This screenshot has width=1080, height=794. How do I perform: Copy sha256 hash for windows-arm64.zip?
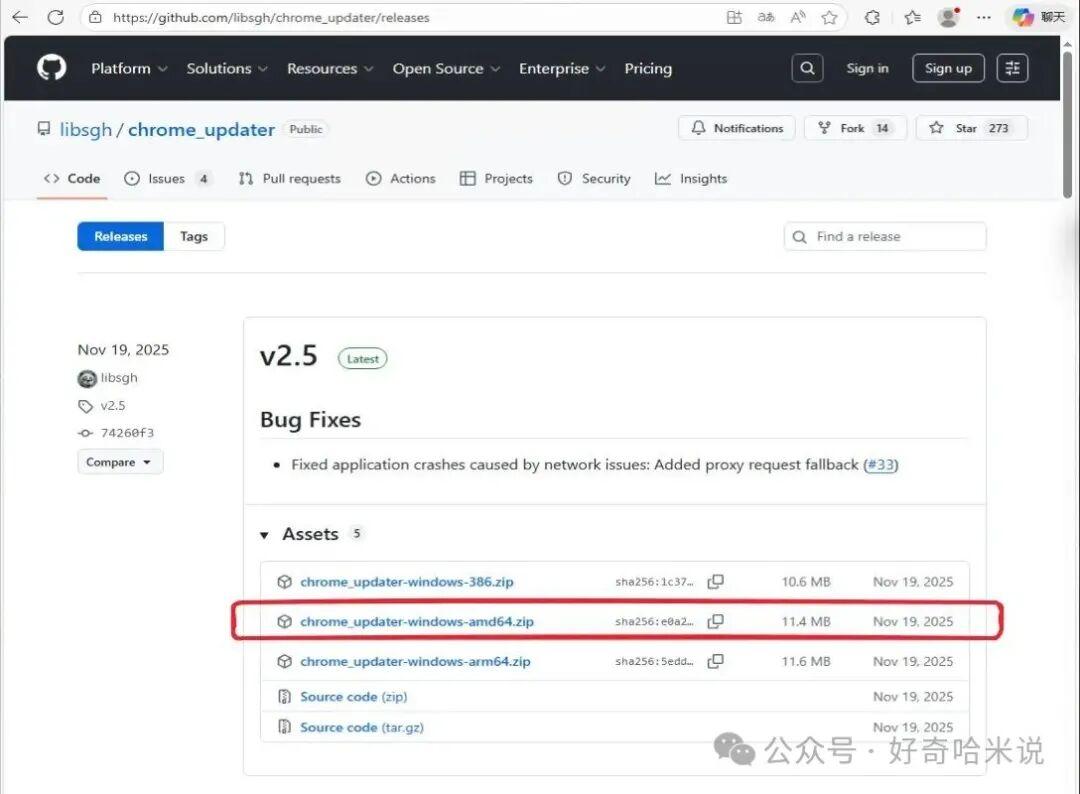pos(716,661)
